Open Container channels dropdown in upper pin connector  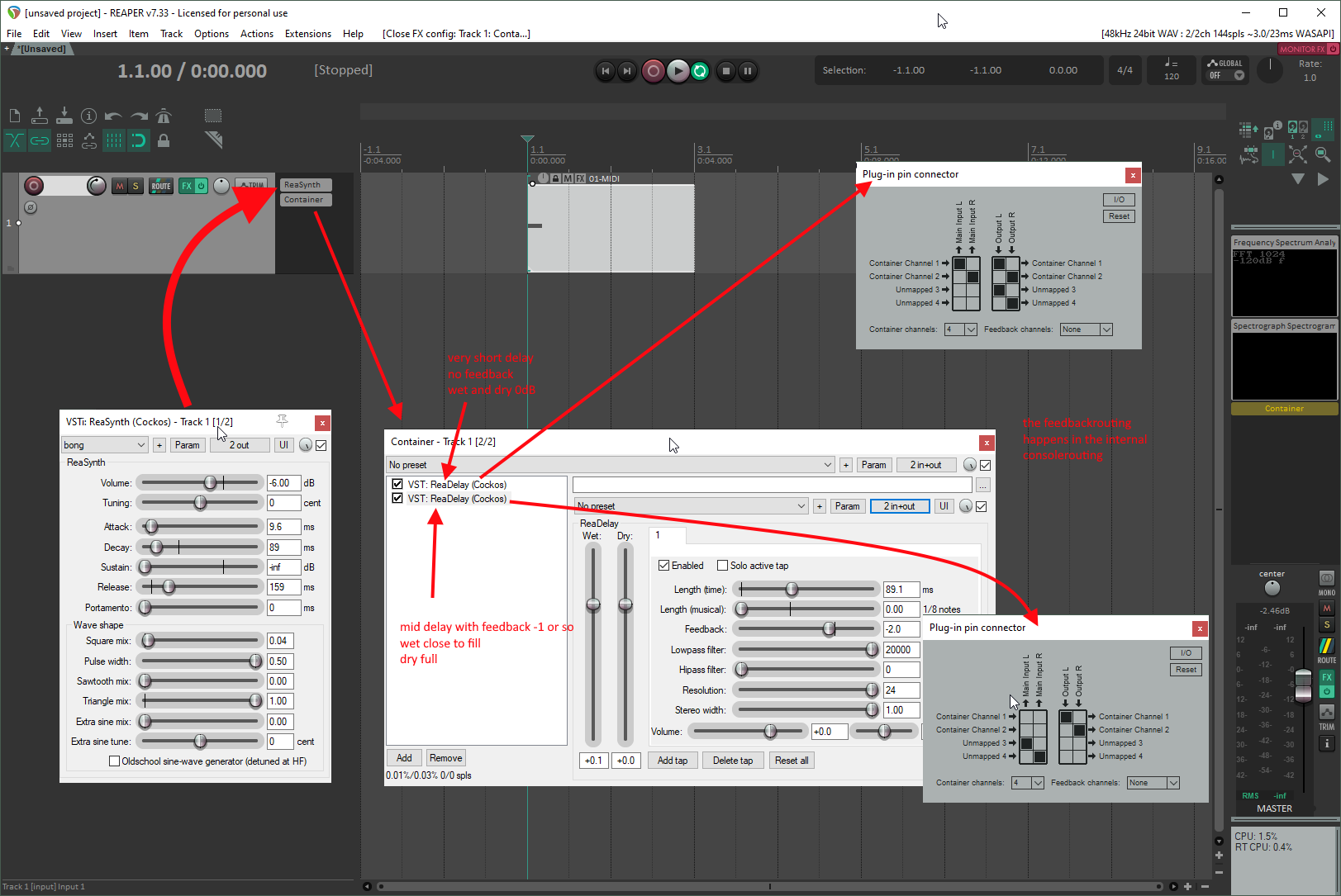961,329
